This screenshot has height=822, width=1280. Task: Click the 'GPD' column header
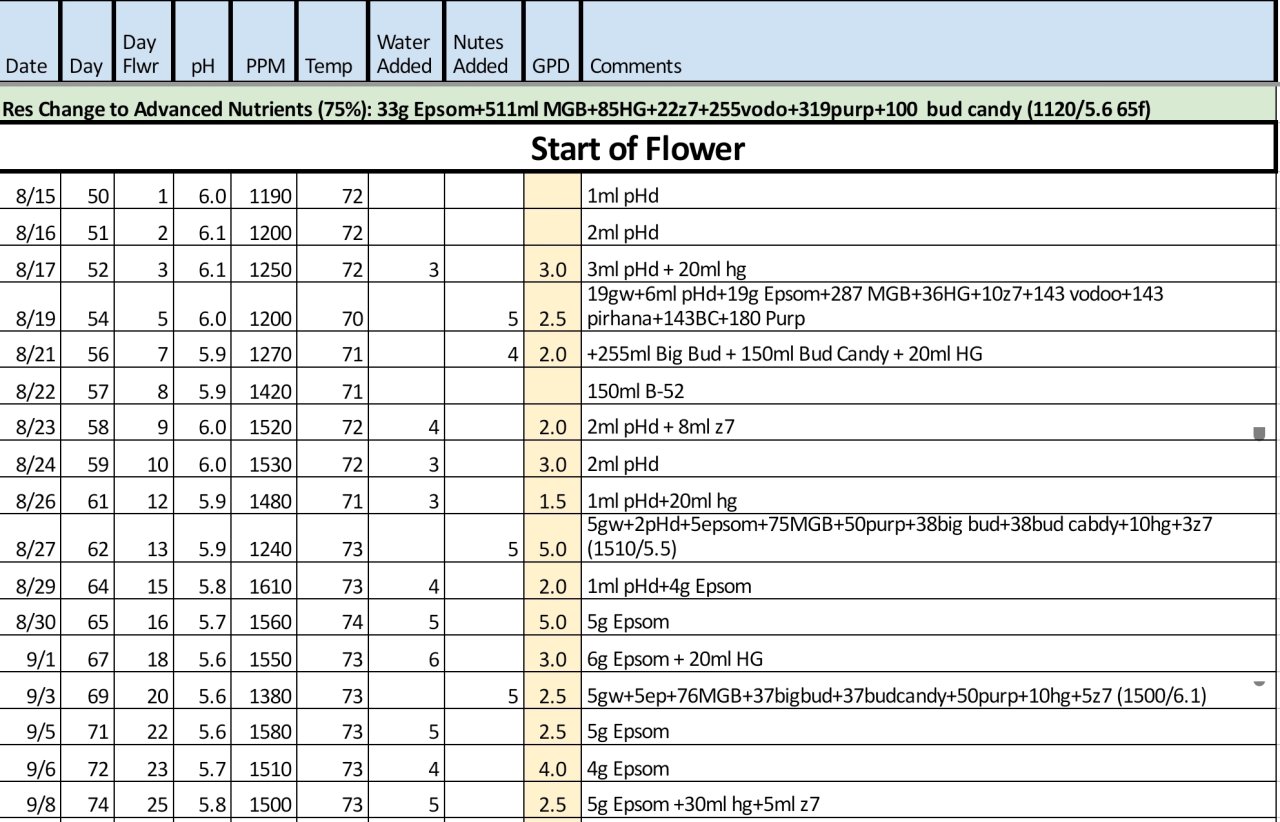(x=552, y=42)
